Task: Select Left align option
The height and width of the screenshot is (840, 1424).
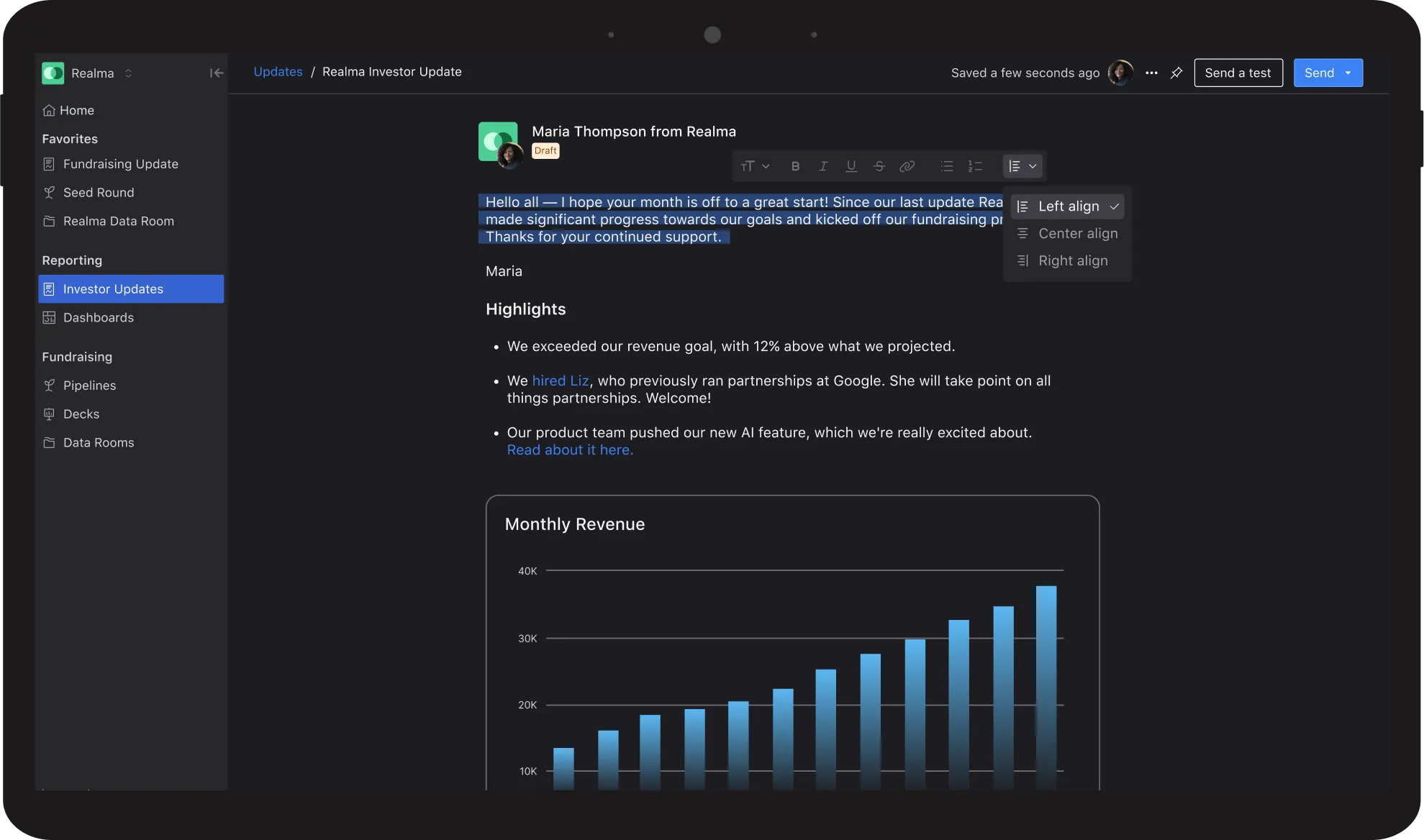Action: tap(1068, 206)
